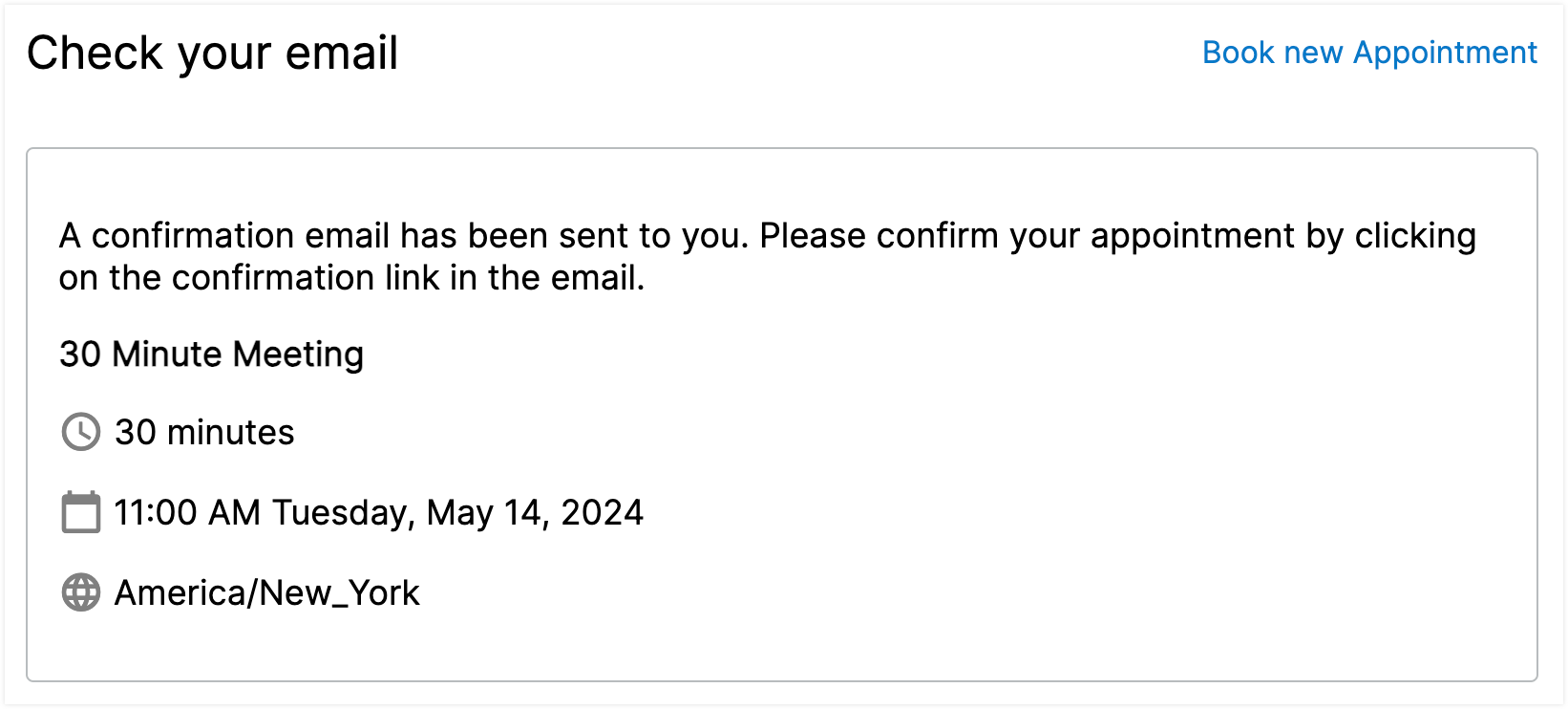Click first line of confirmation message
Viewport: 1568px width, 709px height.
(x=768, y=236)
